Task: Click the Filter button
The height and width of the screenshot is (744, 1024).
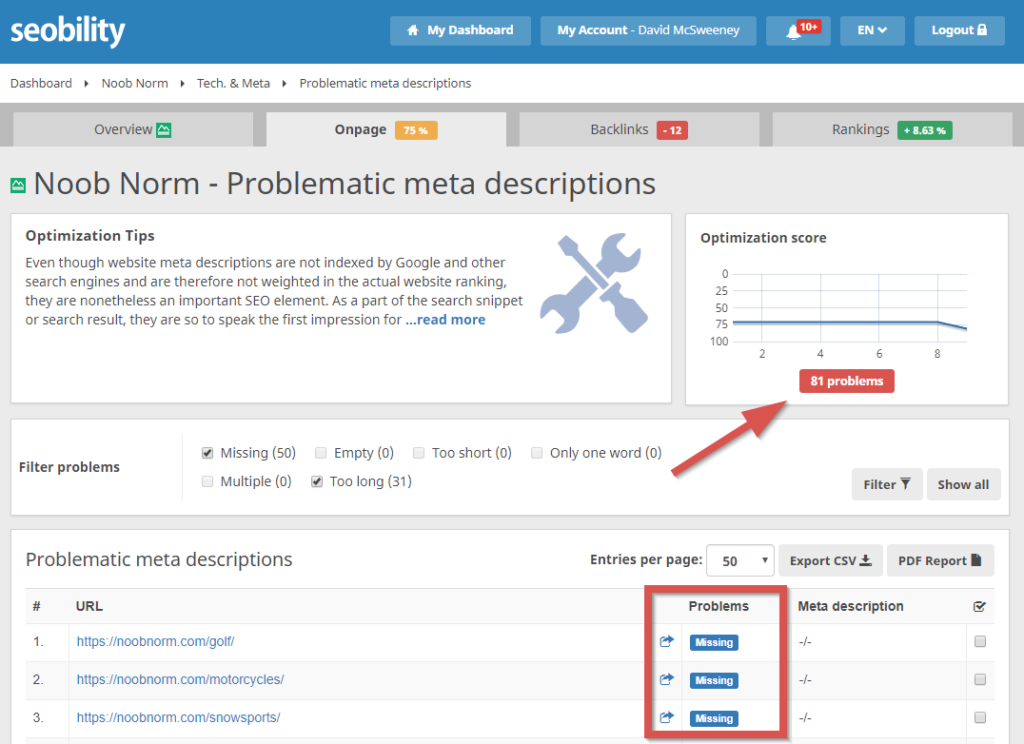Action: 887,484
